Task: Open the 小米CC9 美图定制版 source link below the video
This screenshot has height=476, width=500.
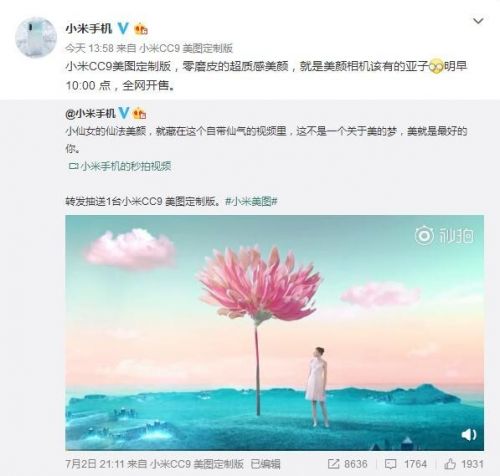Action: (x=197, y=464)
